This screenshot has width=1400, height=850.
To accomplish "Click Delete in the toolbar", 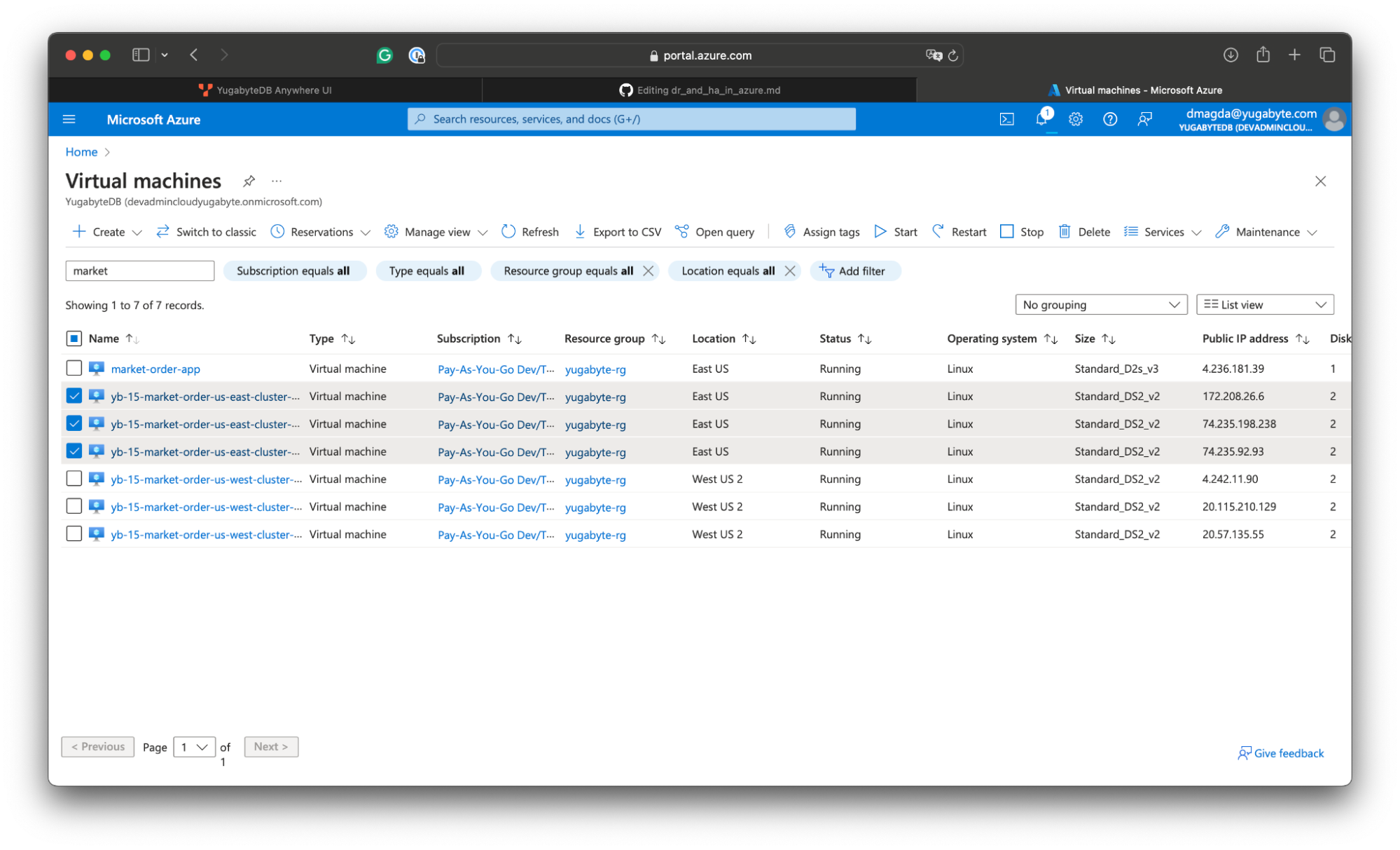I will point(1084,232).
